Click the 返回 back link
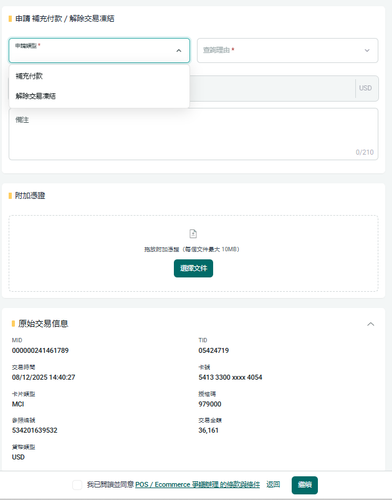Image resolution: width=392 pixels, height=500 pixels. 273,484
